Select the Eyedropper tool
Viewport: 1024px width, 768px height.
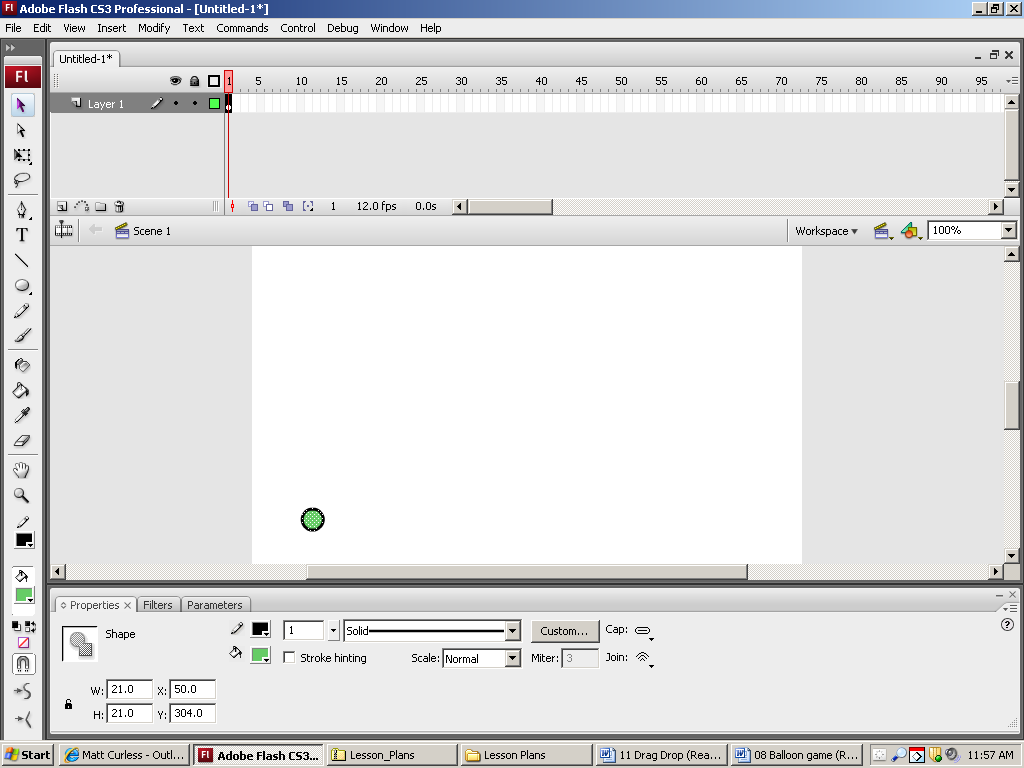(22, 415)
